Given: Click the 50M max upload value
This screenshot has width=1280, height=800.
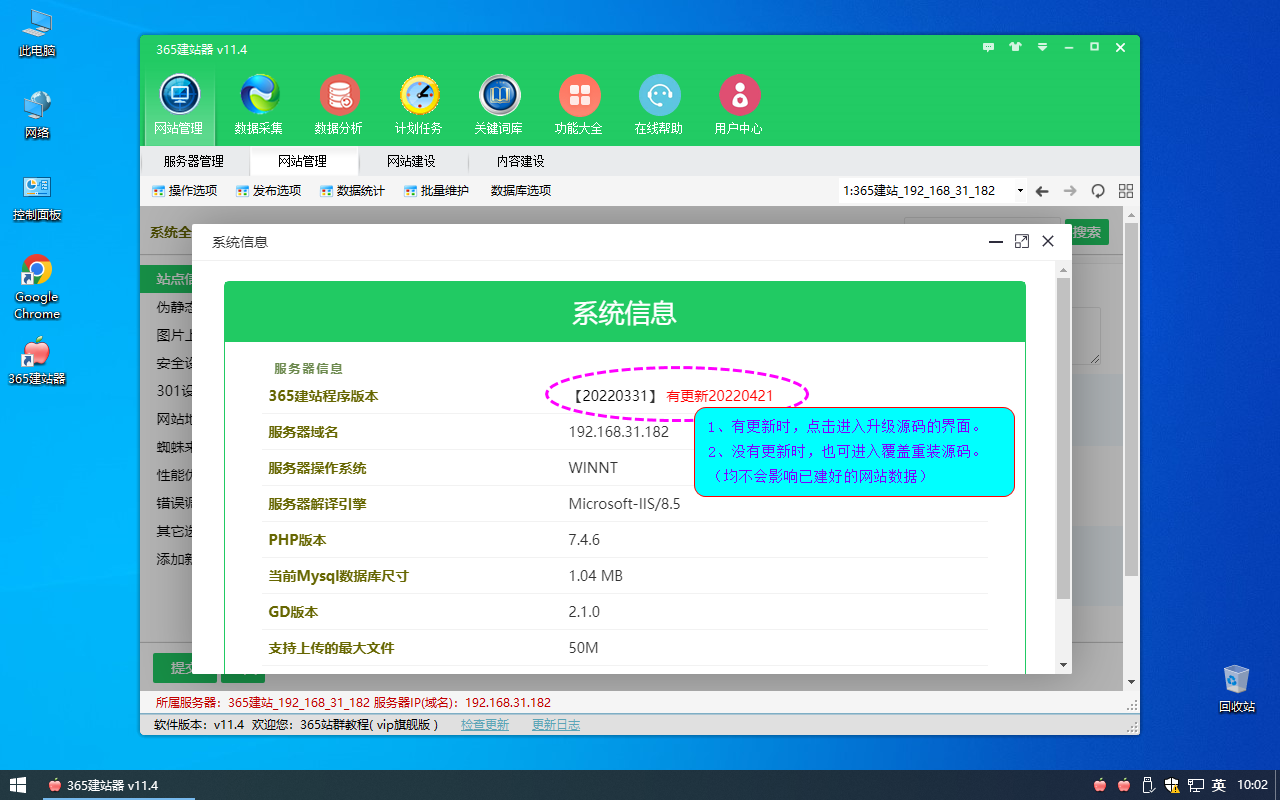Looking at the screenshot, I should click(x=583, y=648).
